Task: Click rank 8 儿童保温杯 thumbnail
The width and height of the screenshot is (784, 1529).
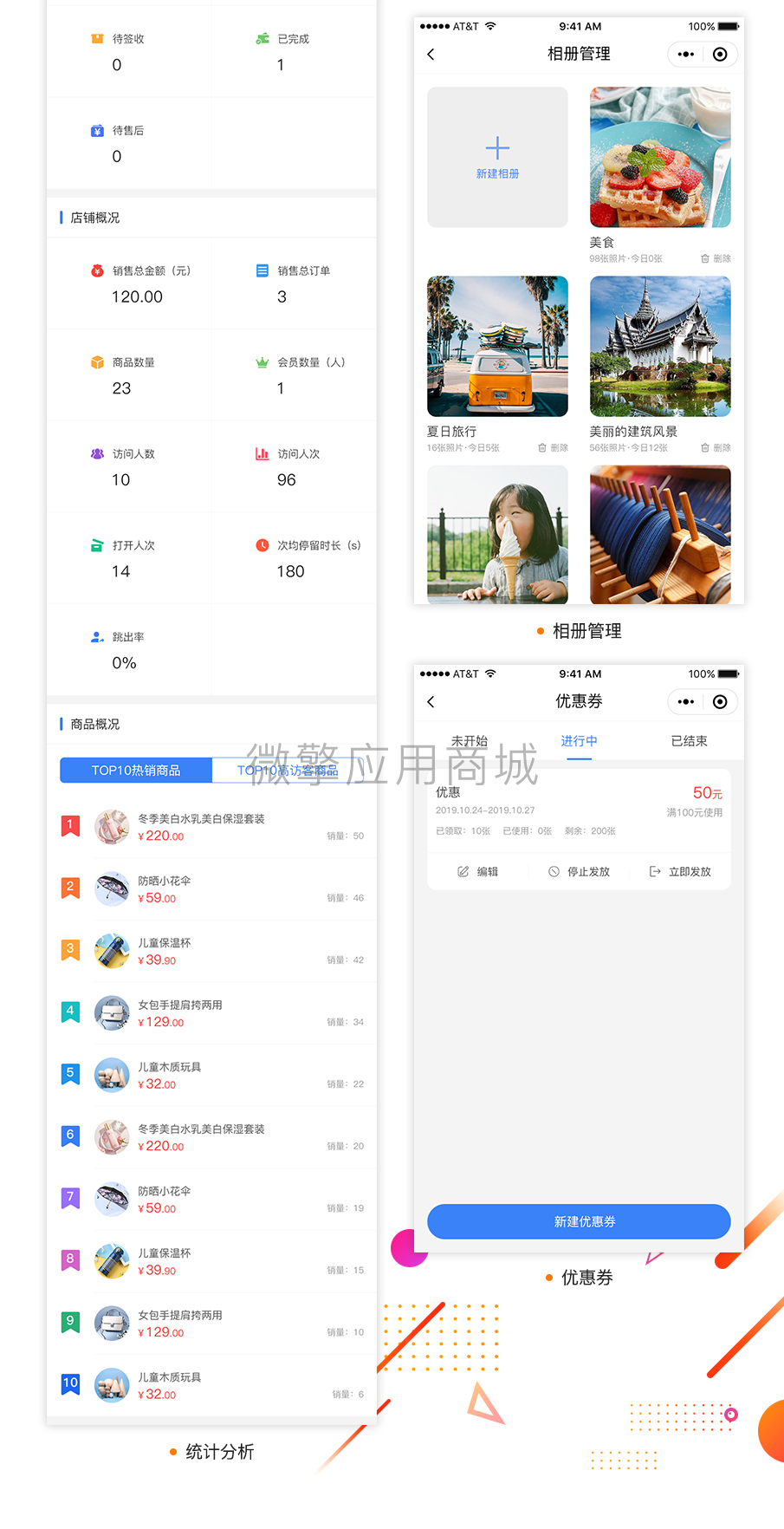Action: pos(112,1262)
